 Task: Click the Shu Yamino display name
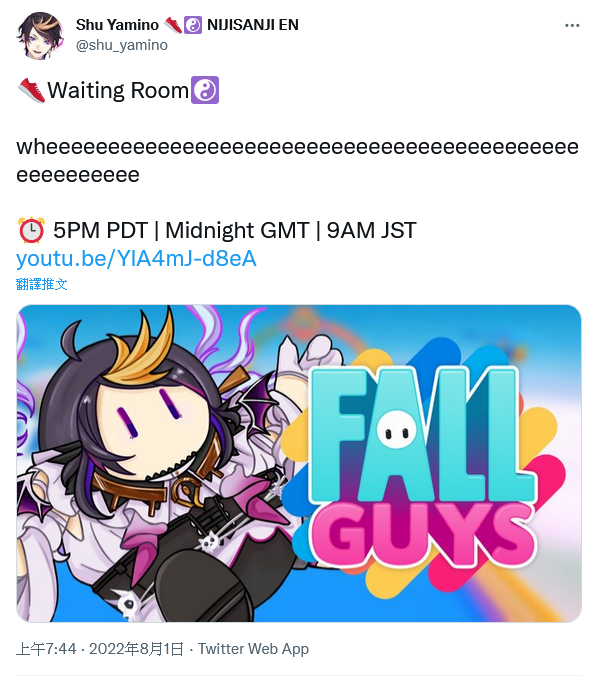117,25
